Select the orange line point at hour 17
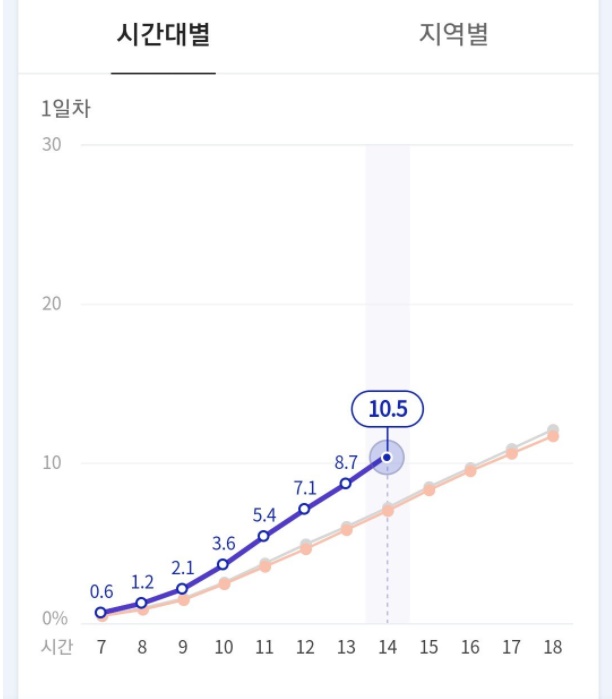Image resolution: width=612 pixels, height=699 pixels. (511, 453)
